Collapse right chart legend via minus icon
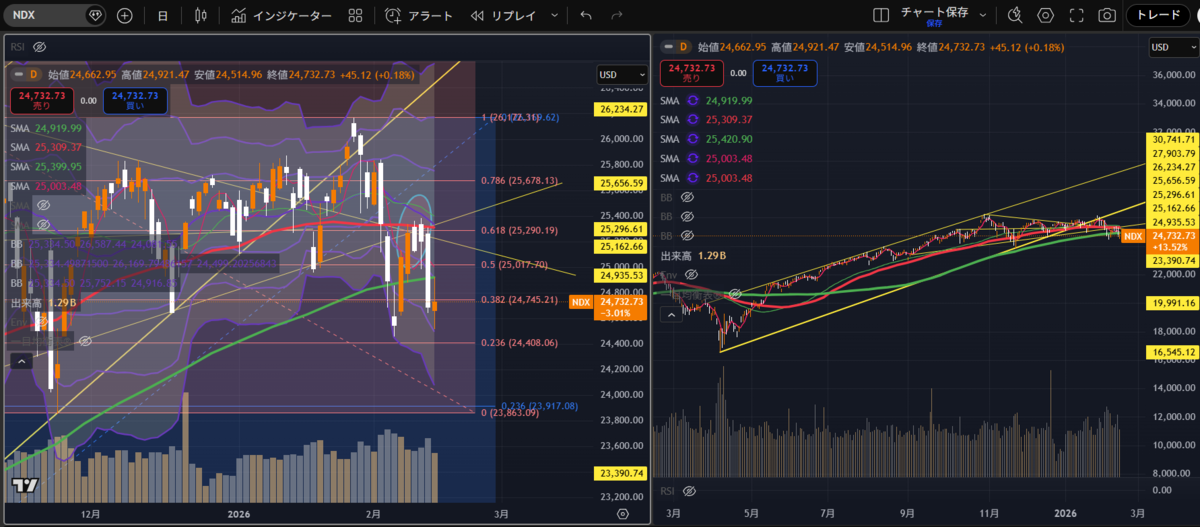1200x527 pixels. tap(668, 46)
